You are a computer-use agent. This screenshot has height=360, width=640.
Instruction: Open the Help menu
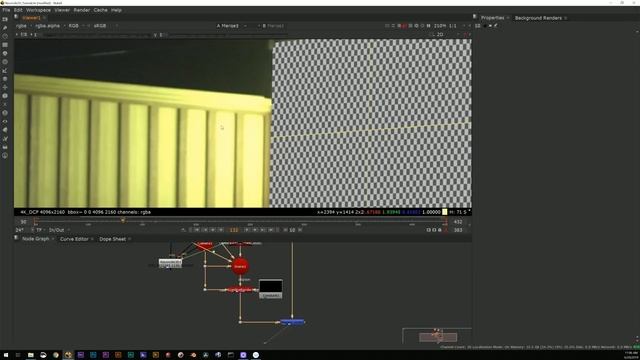click(116, 10)
